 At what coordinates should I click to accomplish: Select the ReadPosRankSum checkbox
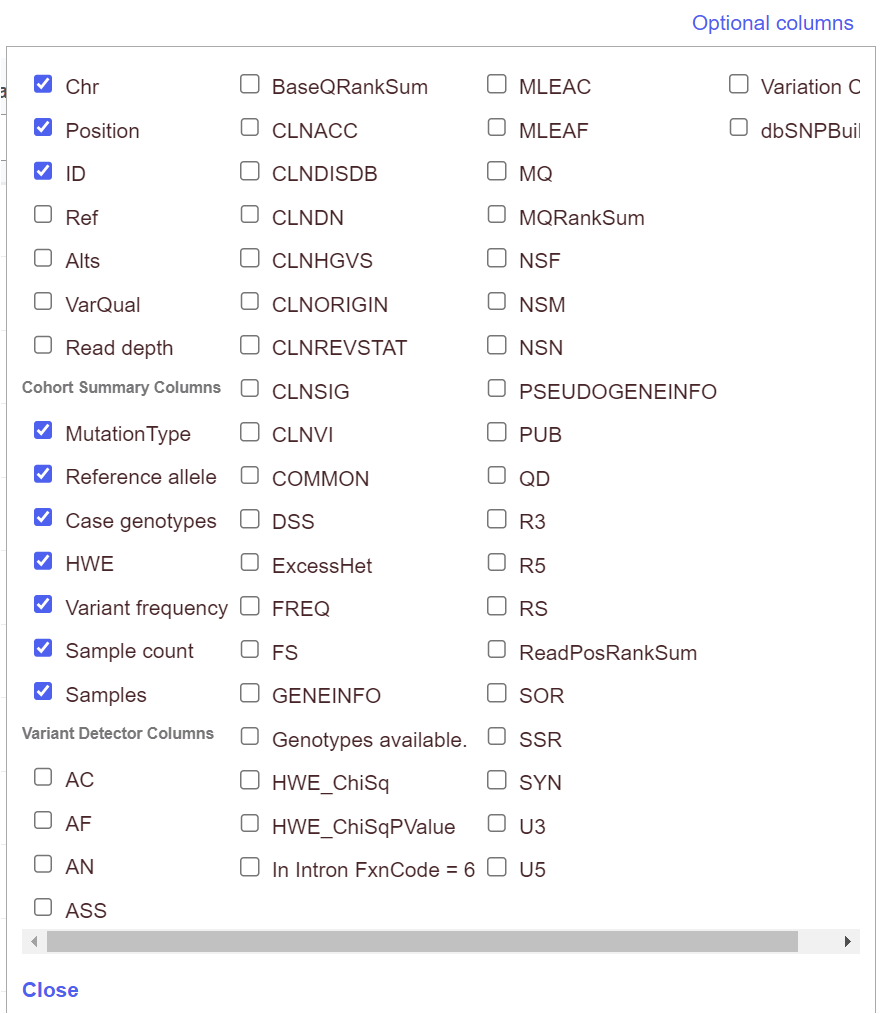pyautogui.click(x=497, y=650)
